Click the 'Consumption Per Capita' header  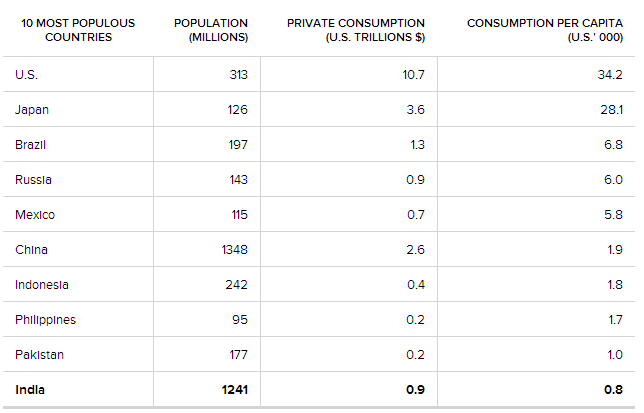(x=545, y=30)
